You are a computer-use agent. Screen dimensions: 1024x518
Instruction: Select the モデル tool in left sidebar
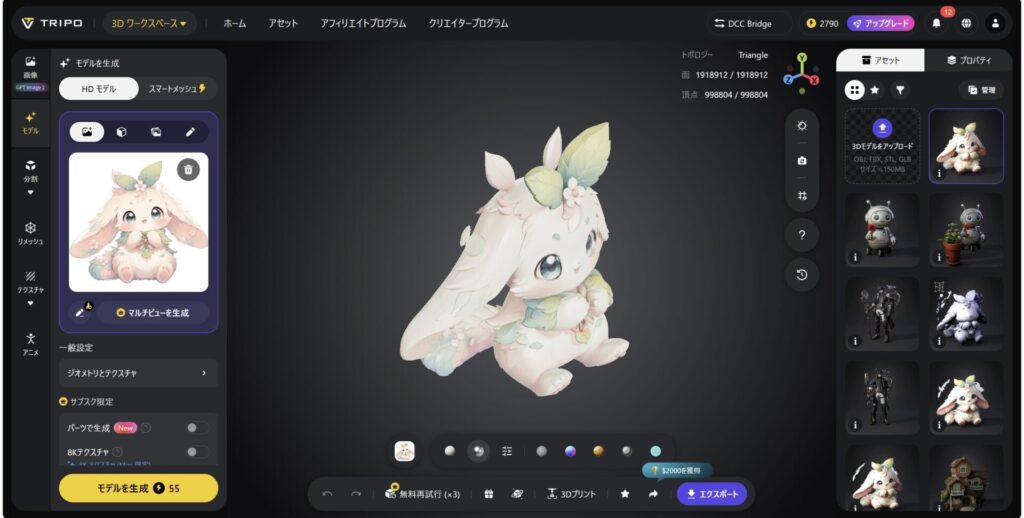point(31,122)
